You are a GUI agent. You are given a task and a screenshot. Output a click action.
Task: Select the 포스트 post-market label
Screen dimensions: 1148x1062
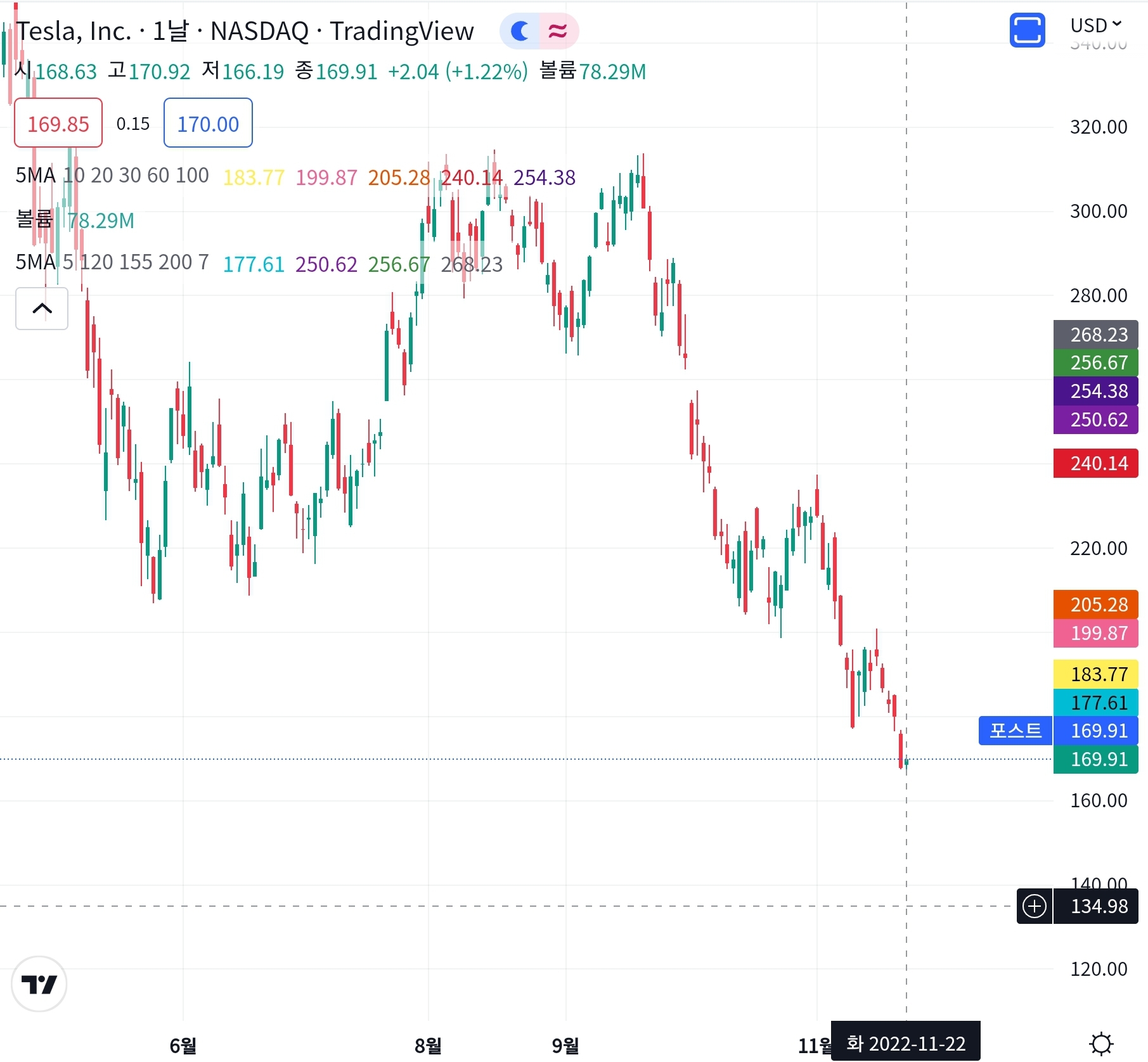tap(1016, 731)
